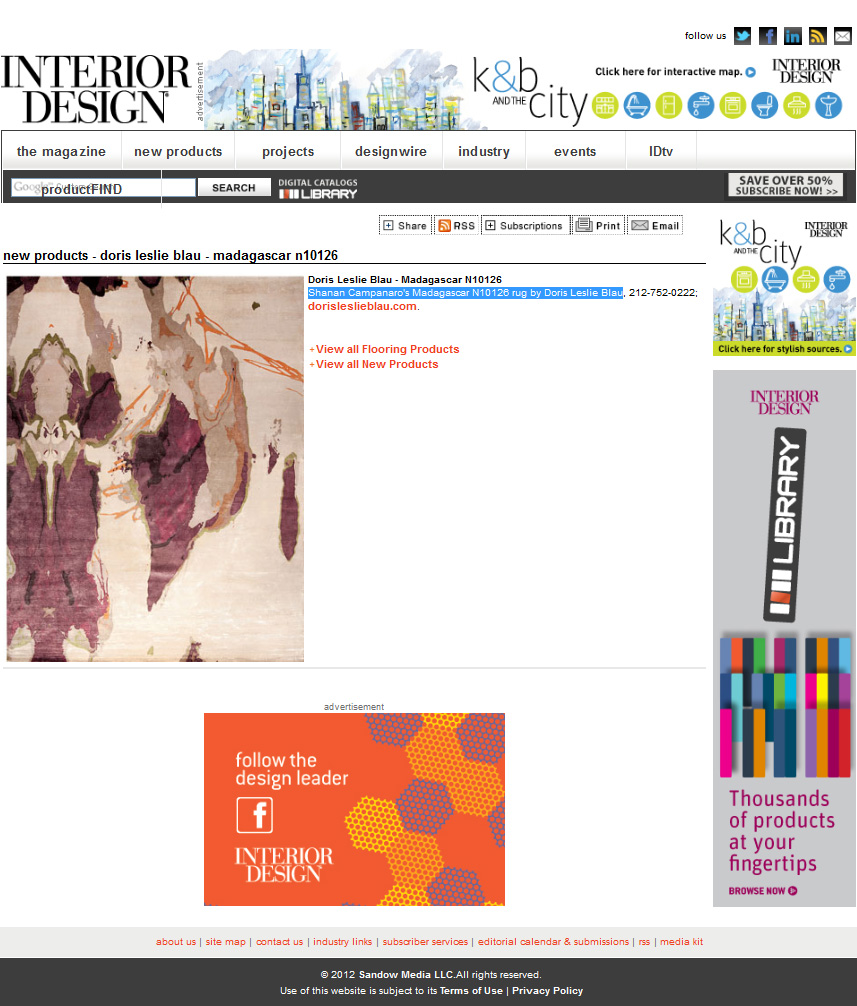The width and height of the screenshot is (857, 1006).
Task: Click the oven icon in sidebar k&b ad
Action: point(744,280)
